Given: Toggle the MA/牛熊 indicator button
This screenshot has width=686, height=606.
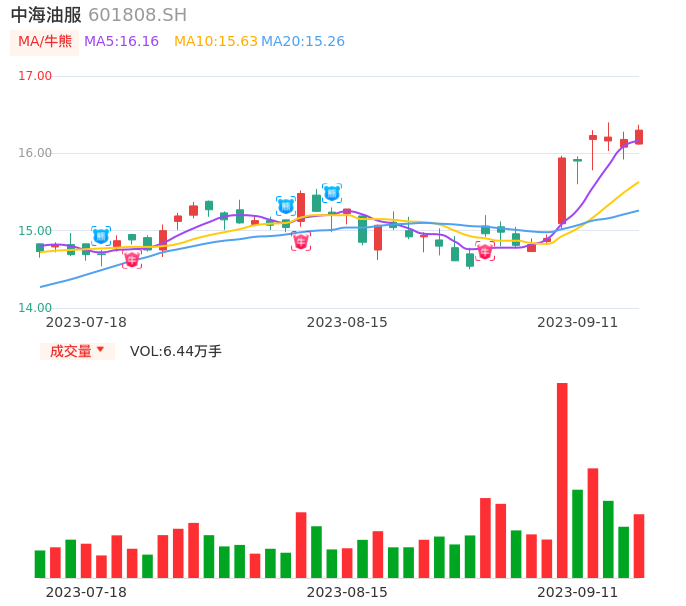Looking at the screenshot, I should click(45, 42).
